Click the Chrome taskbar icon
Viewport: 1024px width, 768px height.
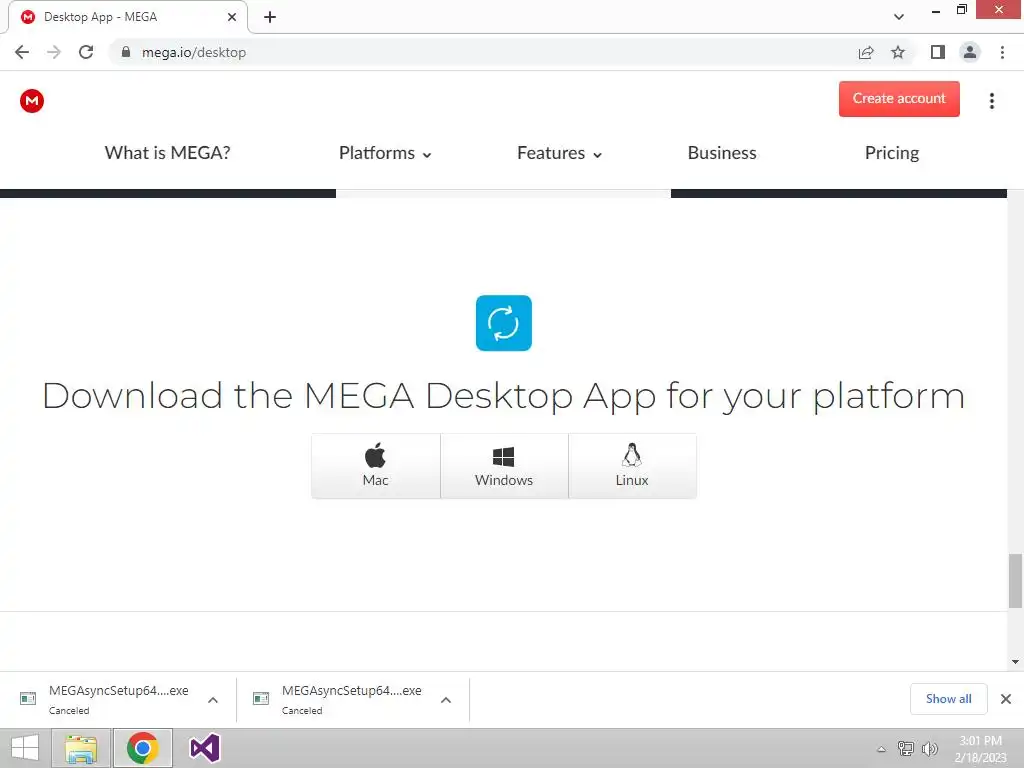click(142, 748)
